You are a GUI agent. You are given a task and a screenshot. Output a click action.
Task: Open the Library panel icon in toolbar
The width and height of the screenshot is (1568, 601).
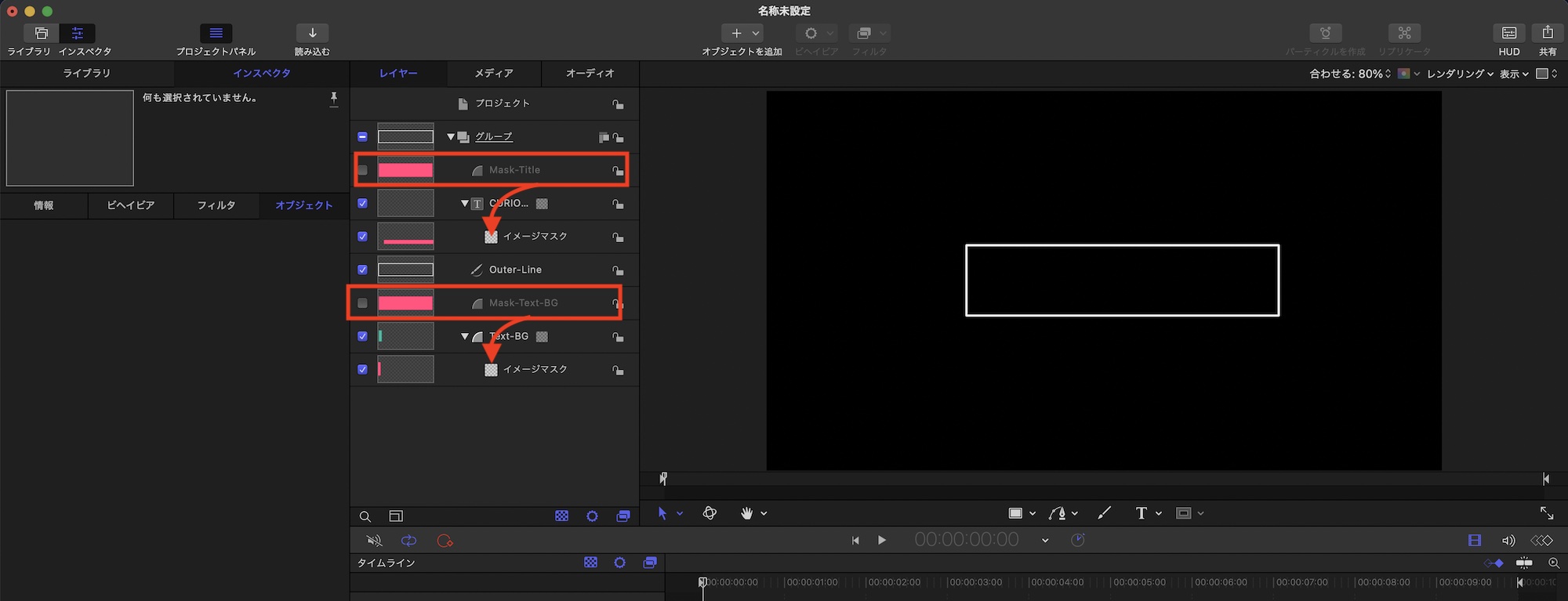pyautogui.click(x=42, y=33)
